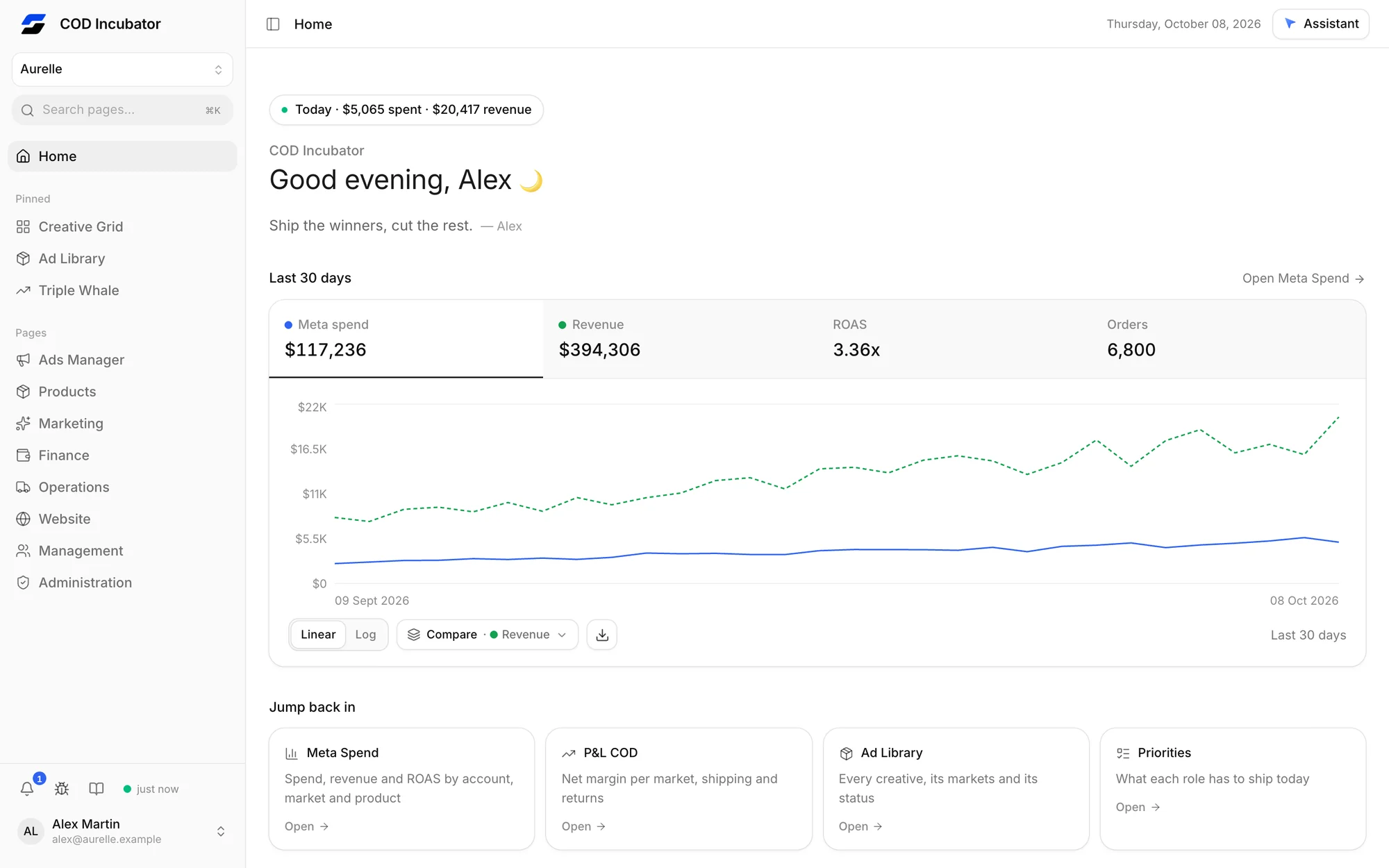Image resolution: width=1389 pixels, height=868 pixels.
Task: Click the P&L COD trend card icon
Action: point(569,753)
